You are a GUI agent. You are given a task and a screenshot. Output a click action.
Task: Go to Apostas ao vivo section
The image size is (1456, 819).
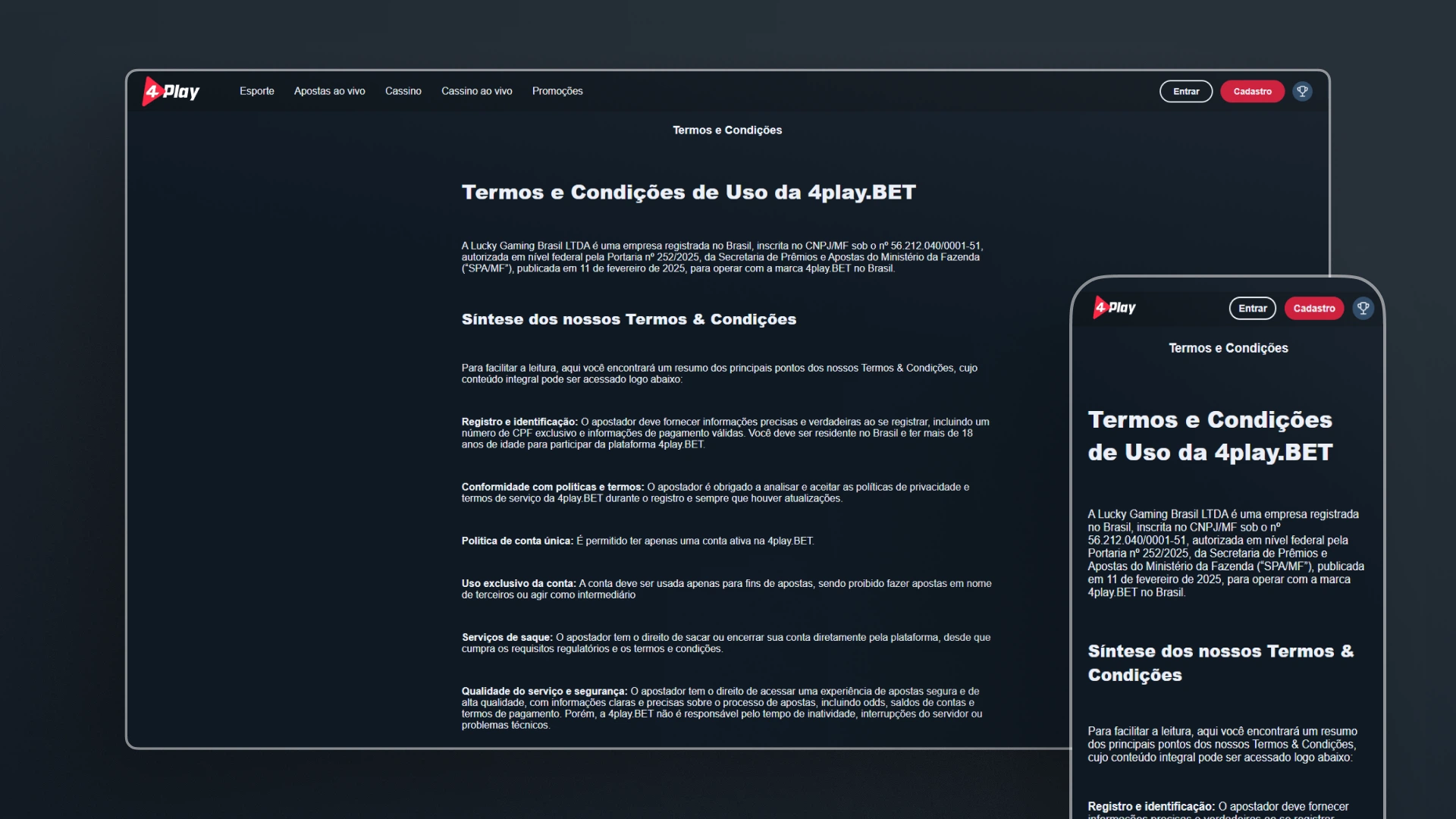point(329,91)
